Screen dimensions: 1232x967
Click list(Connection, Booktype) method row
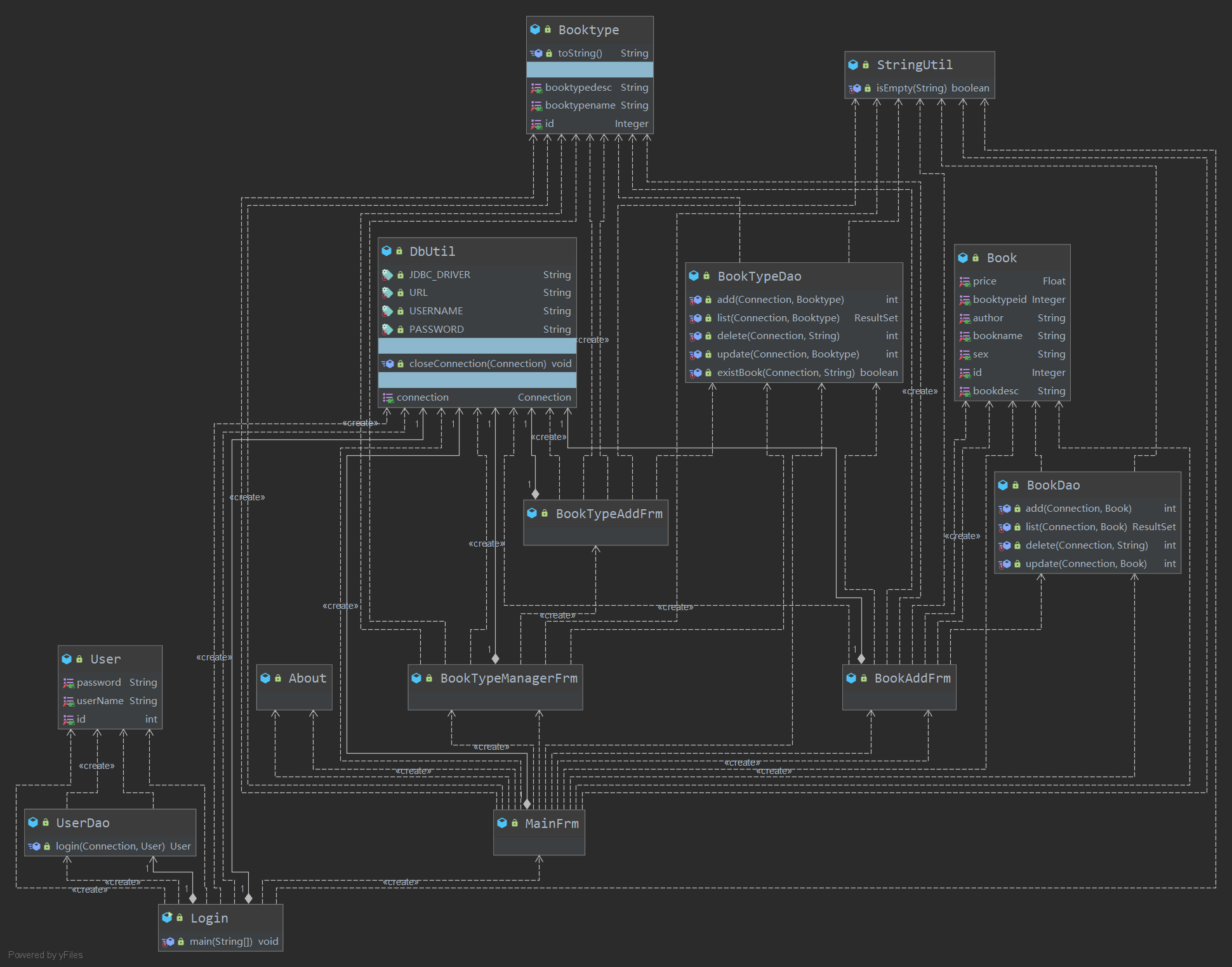[794, 318]
